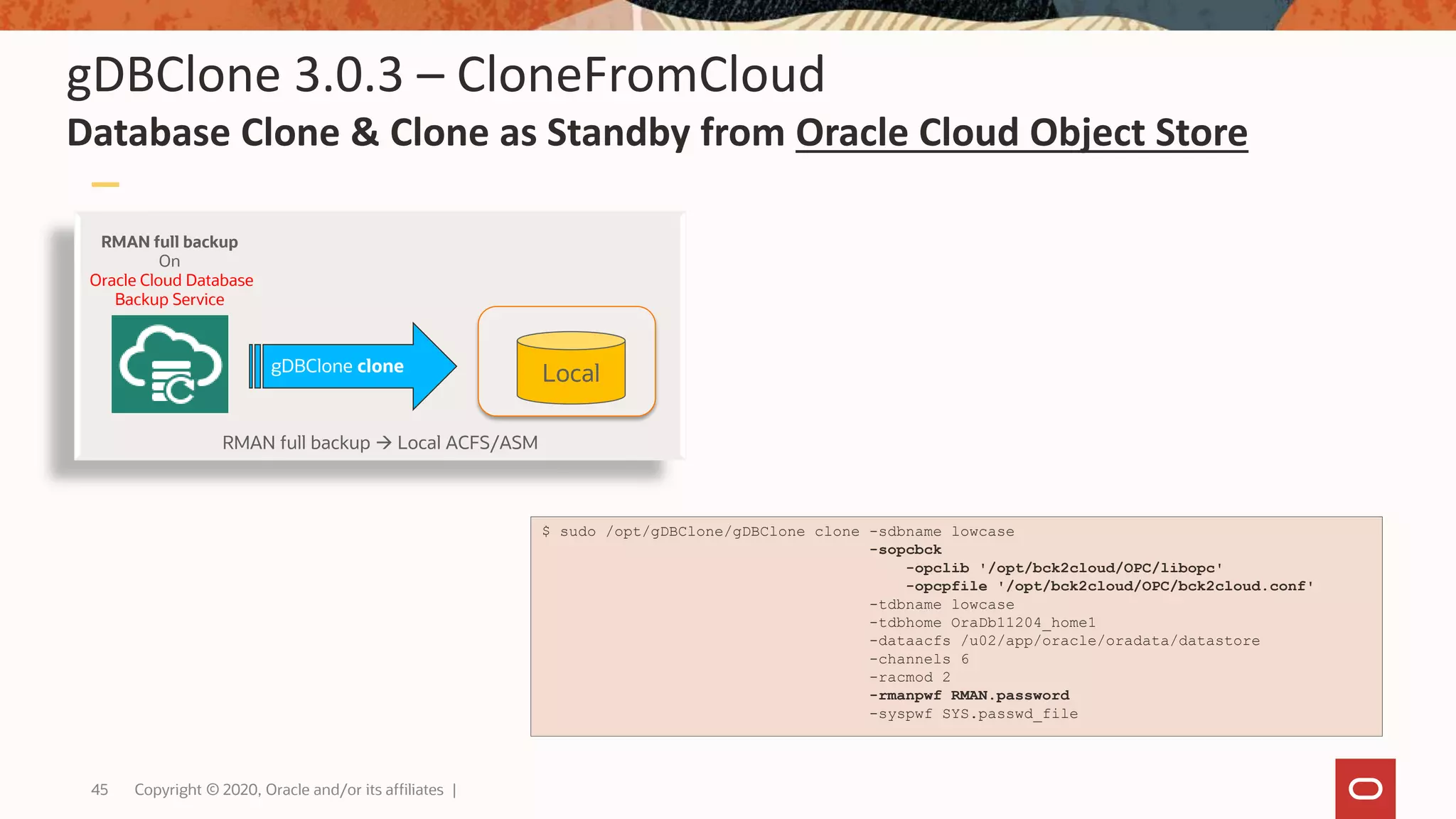Click the '-sopcbck' option in command
This screenshot has height=819, width=1456.
click(906, 550)
